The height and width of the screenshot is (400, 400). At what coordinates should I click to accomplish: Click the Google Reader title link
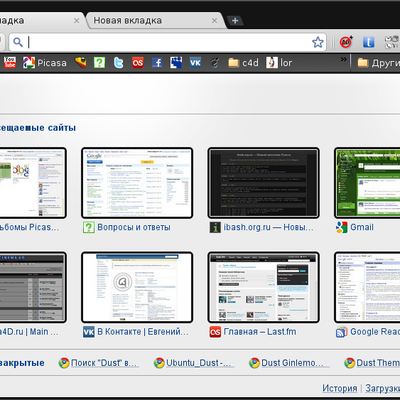point(375,332)
